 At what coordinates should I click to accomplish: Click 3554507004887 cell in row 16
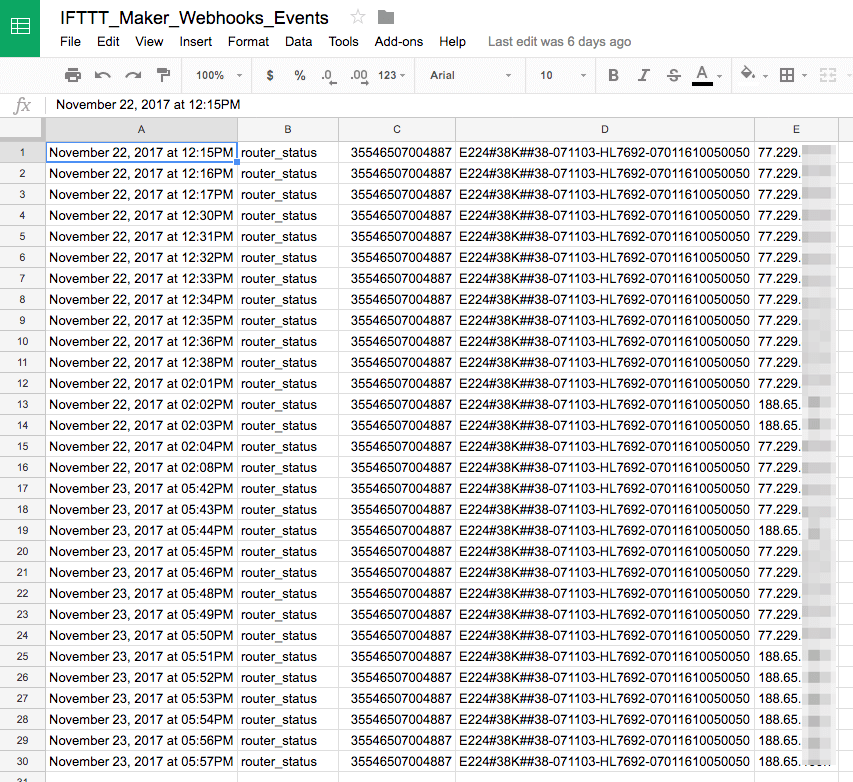point(397,467)
